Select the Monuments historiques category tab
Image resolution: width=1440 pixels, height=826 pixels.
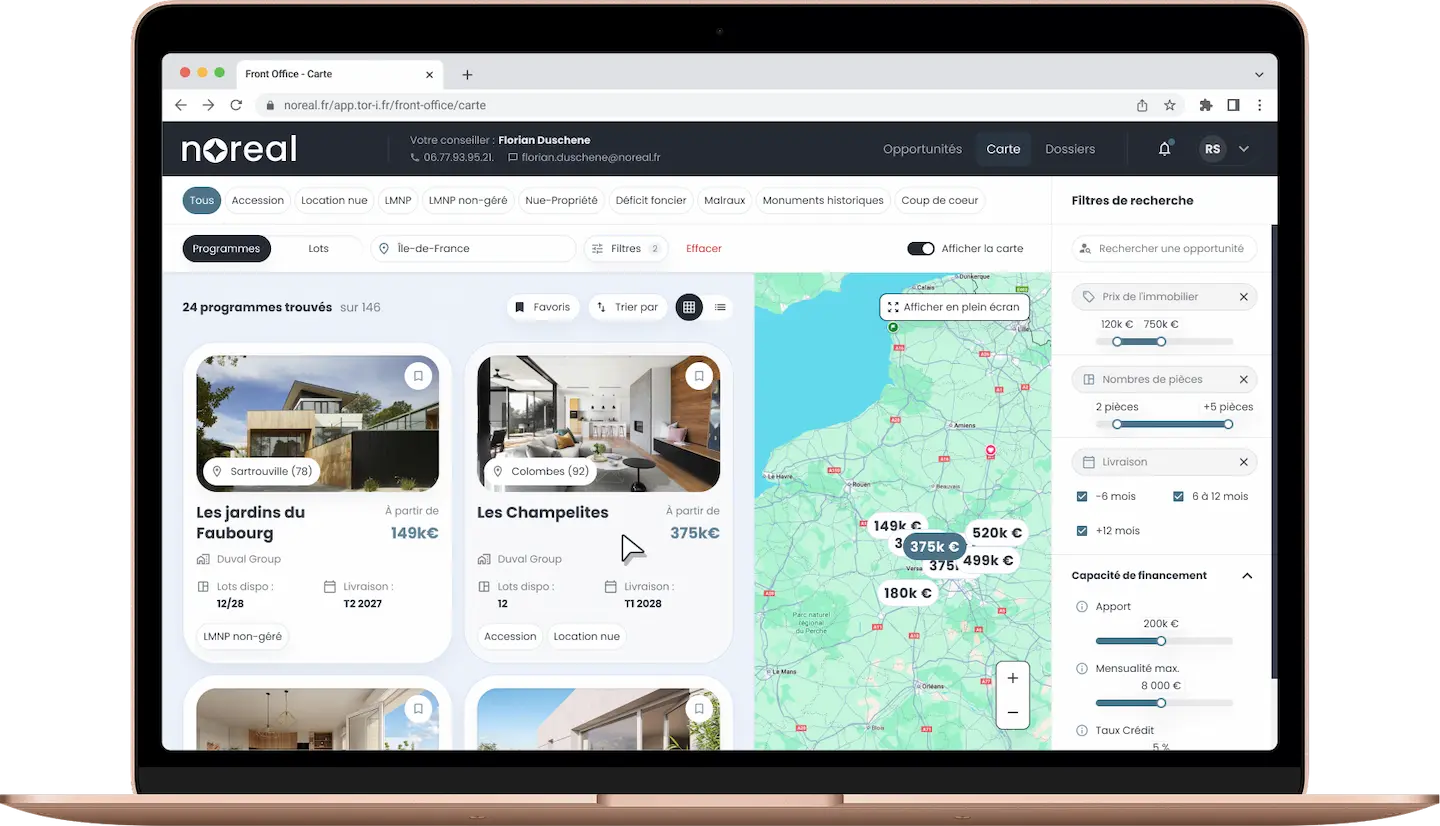pyautogui.click(x=823, y=201)
